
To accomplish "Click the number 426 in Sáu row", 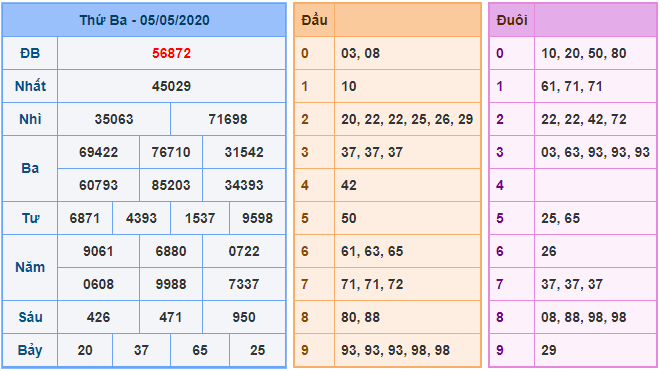I will 98,317.
